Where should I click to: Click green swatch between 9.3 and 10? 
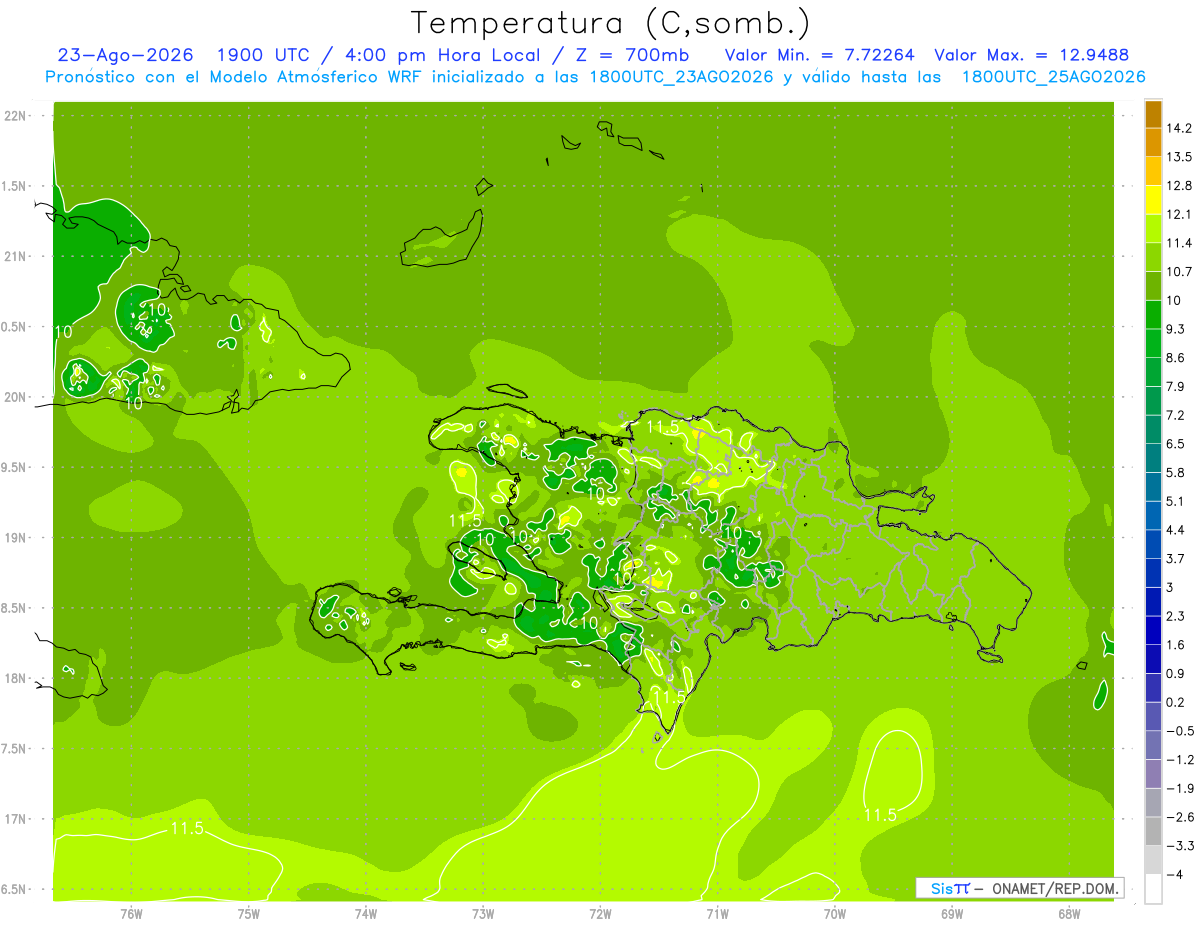pos(1153,315)
